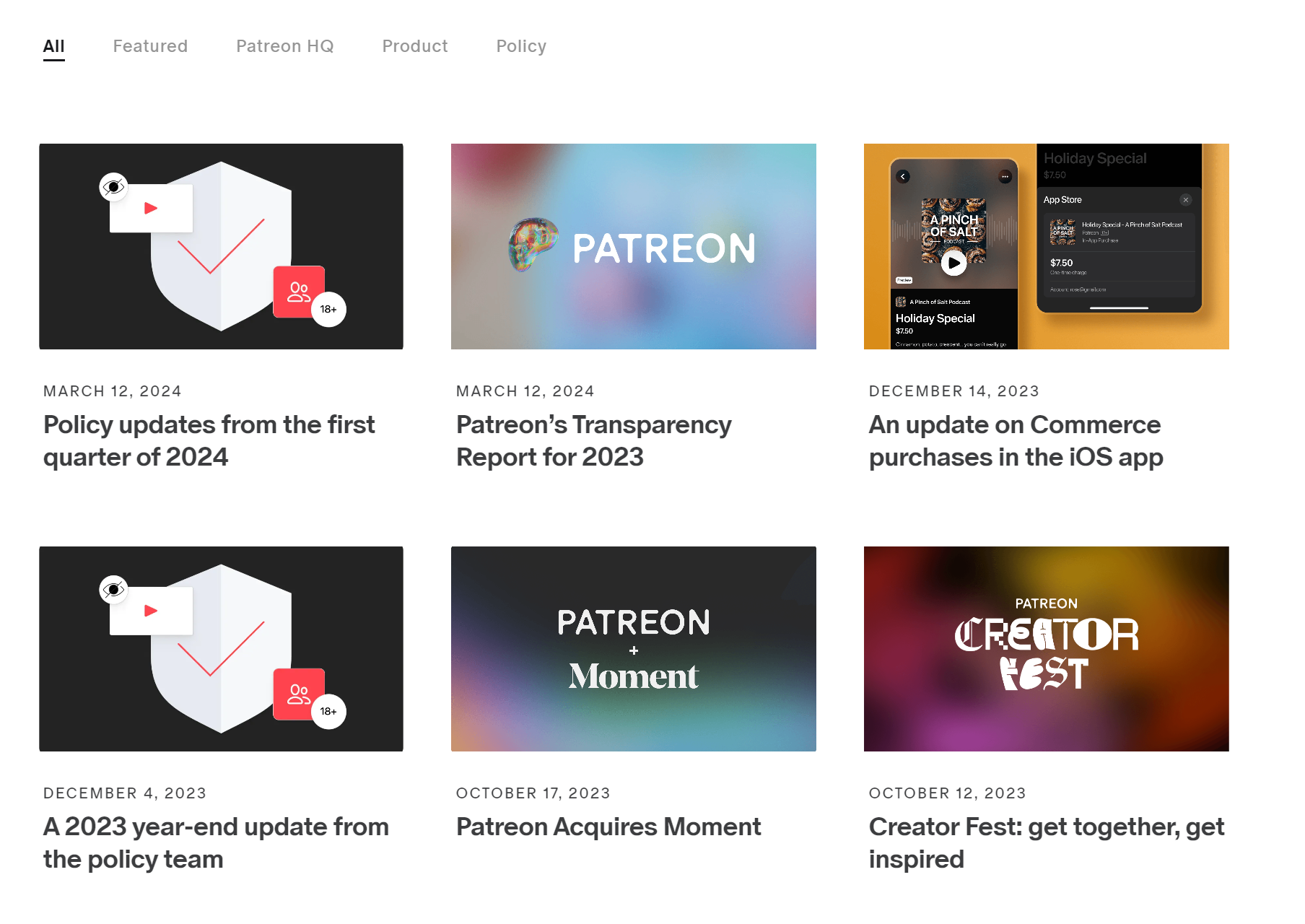Open the 'An update on Commerce purchases in the iOS app' article

pos(1016,440)
